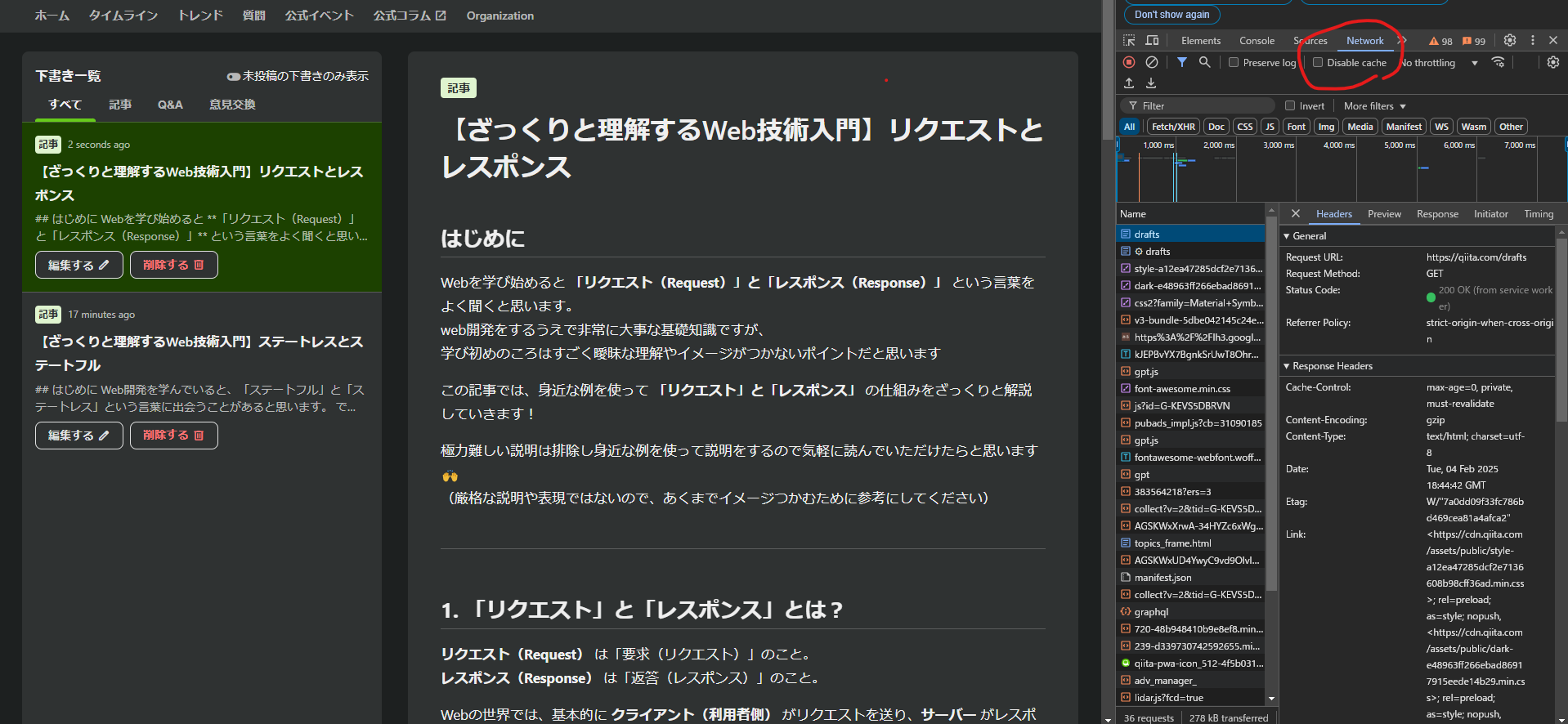The width and height of the screenshot is (1568, 724).
Task: Show the 98 warnings indicator
Action: click(x=1440, y=41)
